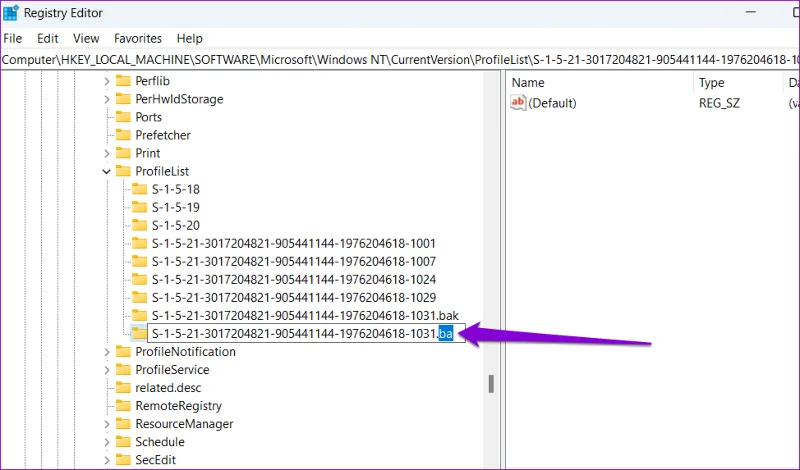Select the key name ending in 1007
800x470 pixels.
[294, 262]
